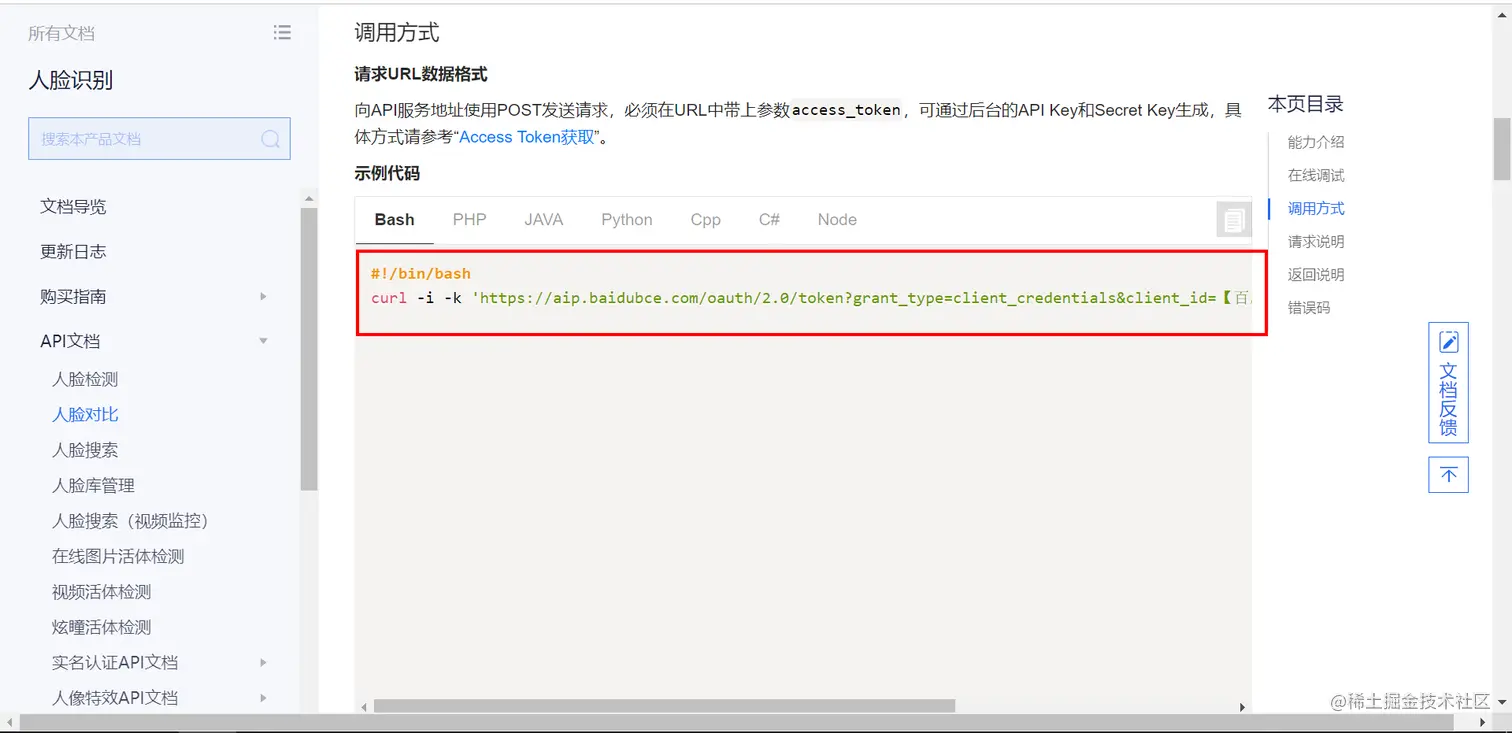Image resolution: width=1512 pixels, height=733 pixels.
Task: Jump to 请求说明 in page contents
Action: coord(1316,241)
